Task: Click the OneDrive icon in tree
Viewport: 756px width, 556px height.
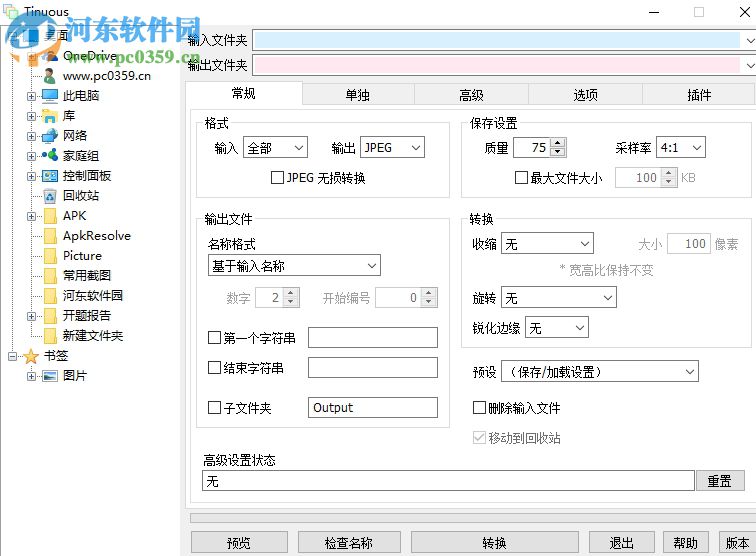Action: [x=50, y=56]
